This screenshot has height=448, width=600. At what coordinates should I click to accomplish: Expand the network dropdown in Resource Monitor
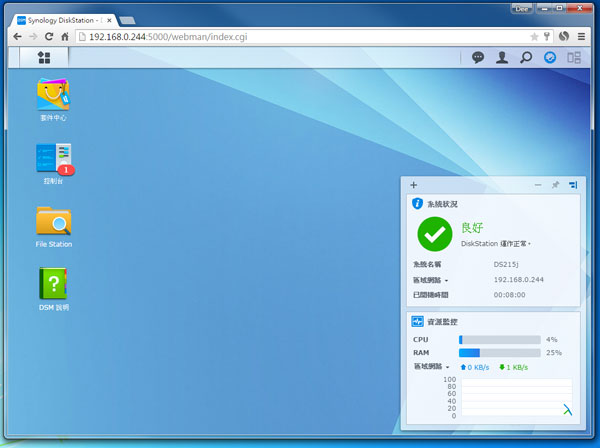pos(447,367)
